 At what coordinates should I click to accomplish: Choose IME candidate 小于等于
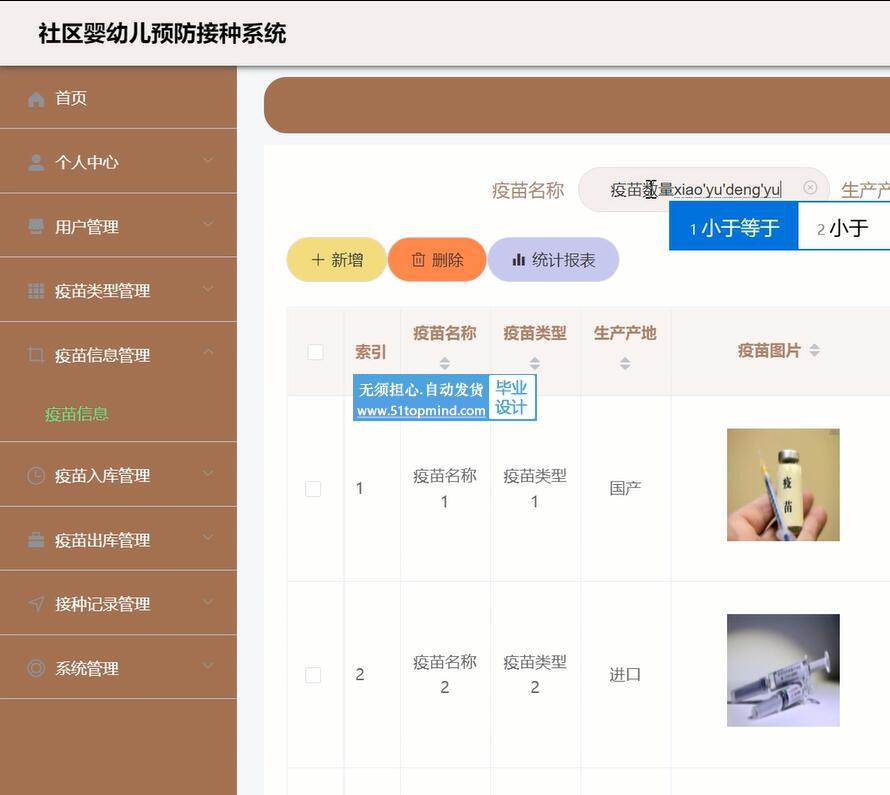(x=733, y=228)
